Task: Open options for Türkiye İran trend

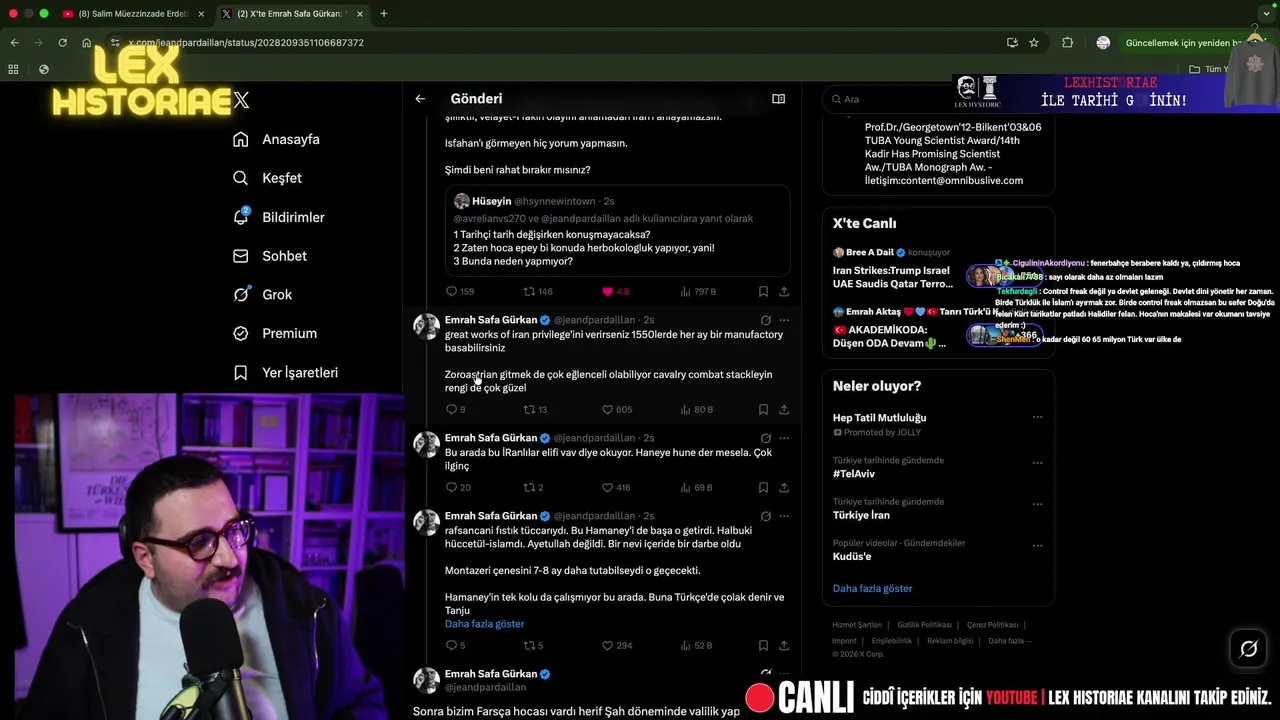Action: 1037,504
